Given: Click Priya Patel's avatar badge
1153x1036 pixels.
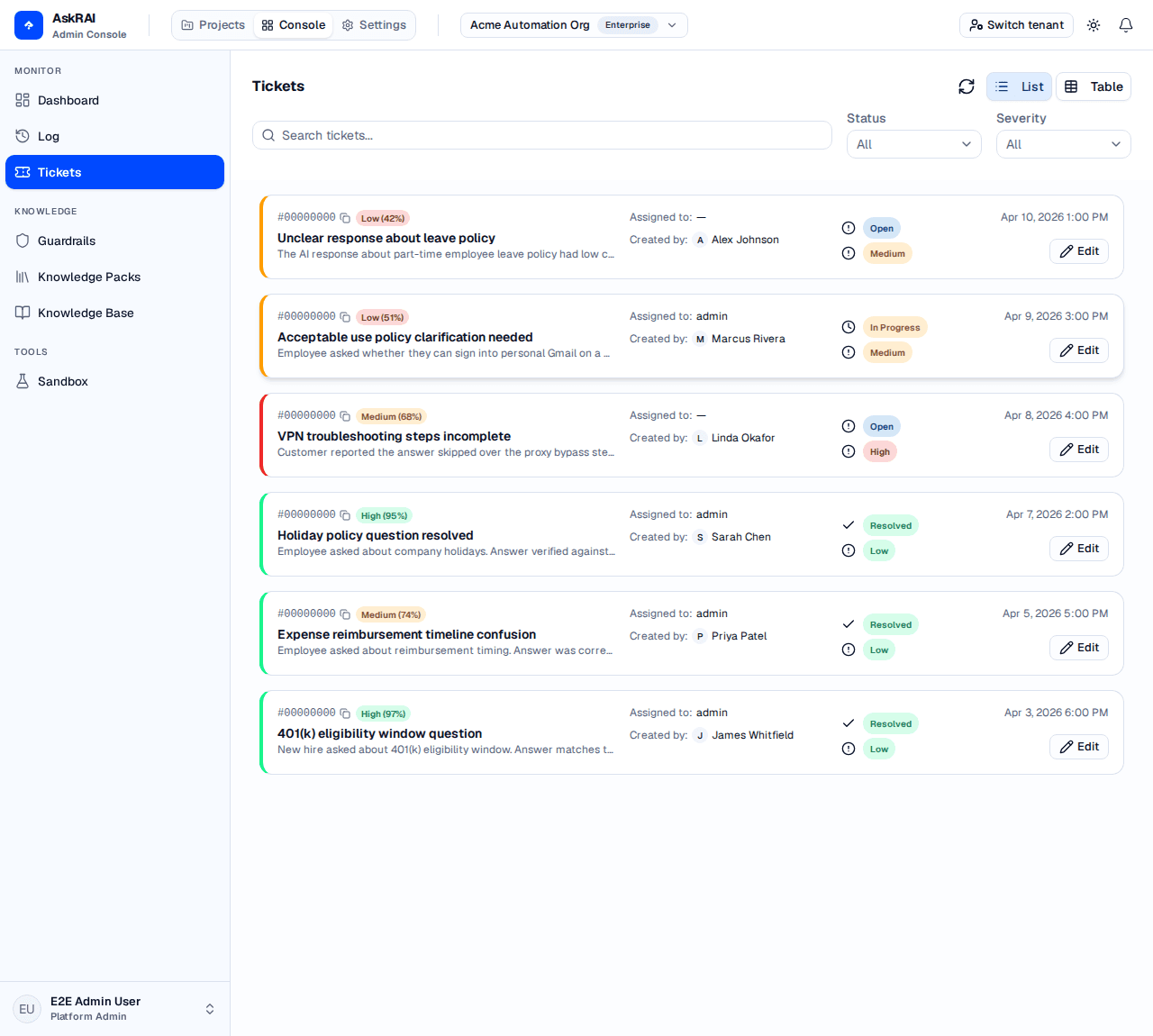Looking at the screenshot, I should [700, 636].
